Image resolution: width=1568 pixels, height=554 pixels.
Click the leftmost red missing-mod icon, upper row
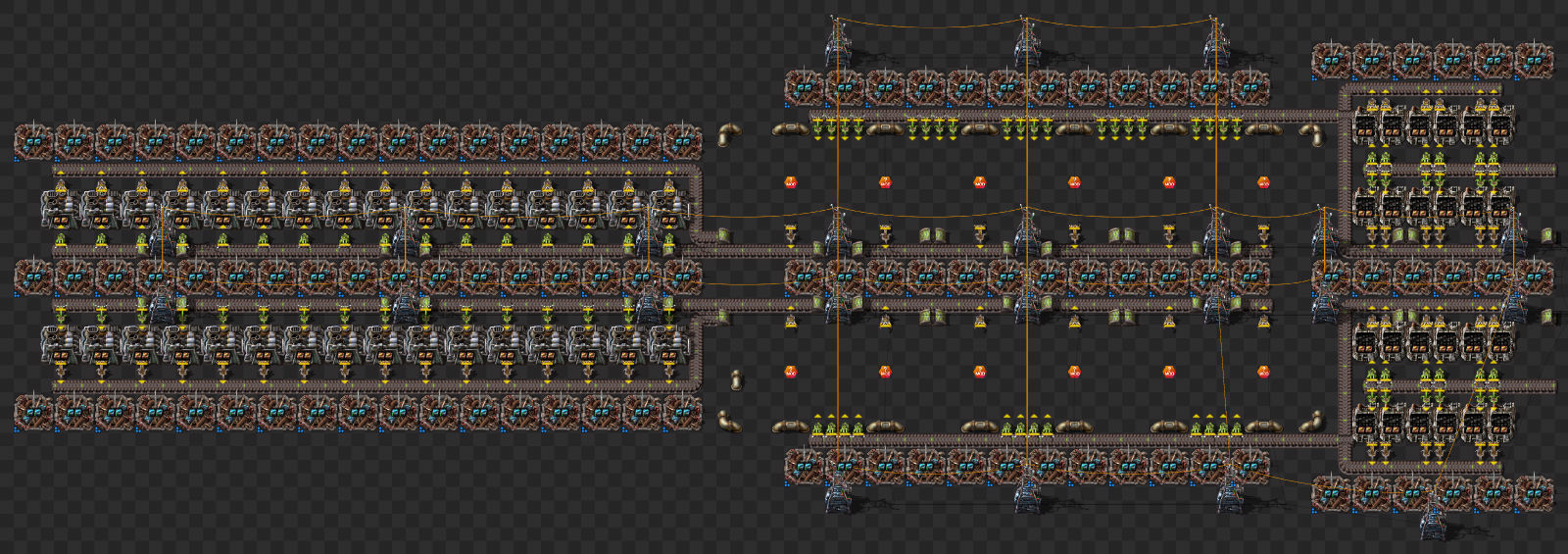(x=791, y=182)
